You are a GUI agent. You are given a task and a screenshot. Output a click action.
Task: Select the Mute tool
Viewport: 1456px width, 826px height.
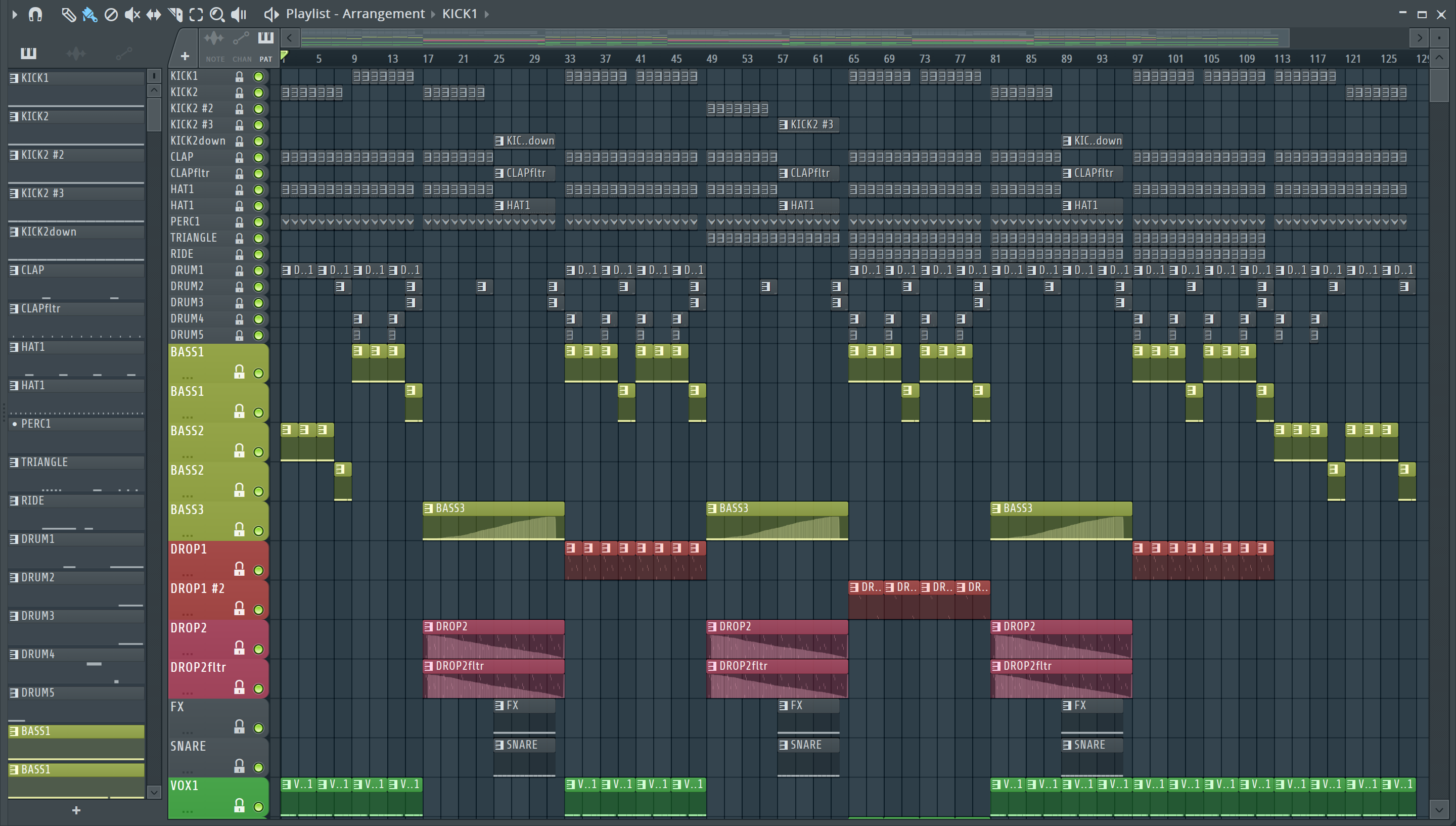point(132,14)
